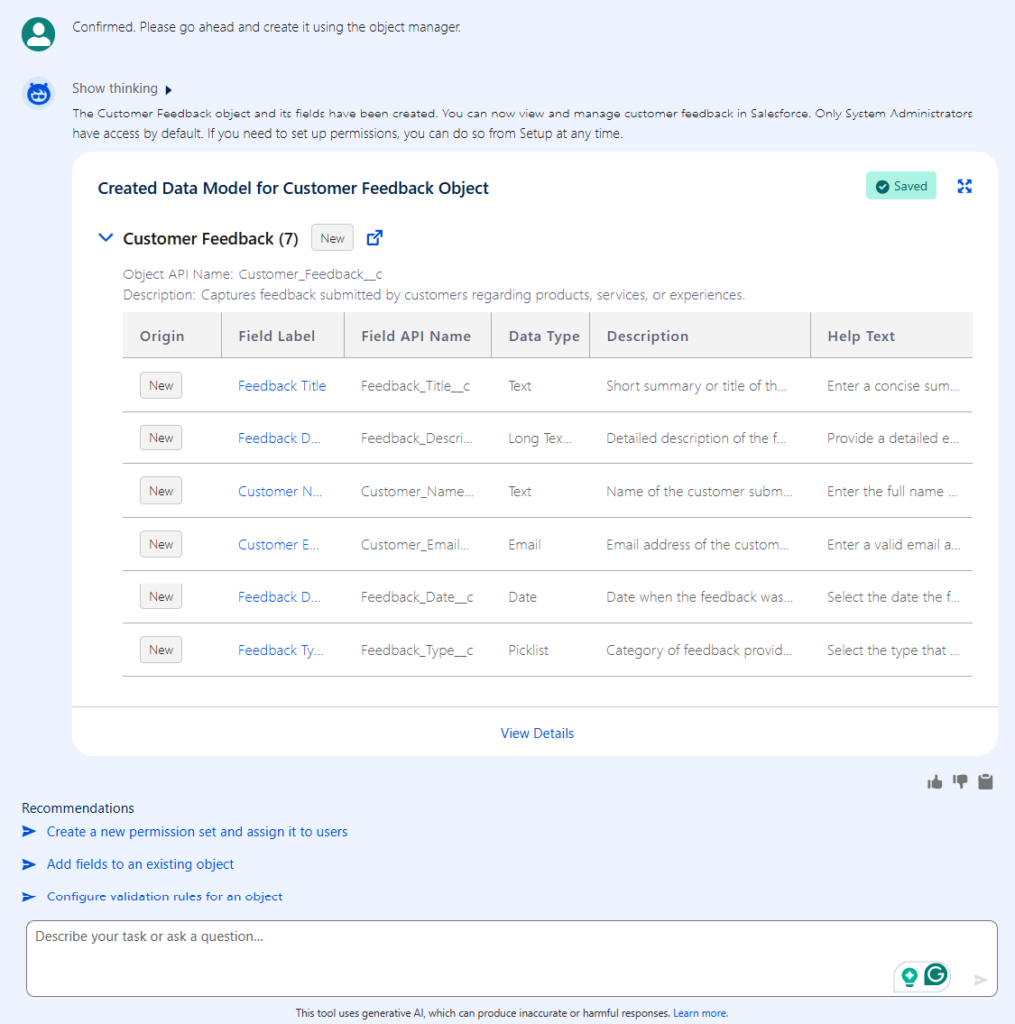This screenshot has width=1015, height=1024.
Task: Click 'Select the date the f...' help text
Action: coord(893,597)
